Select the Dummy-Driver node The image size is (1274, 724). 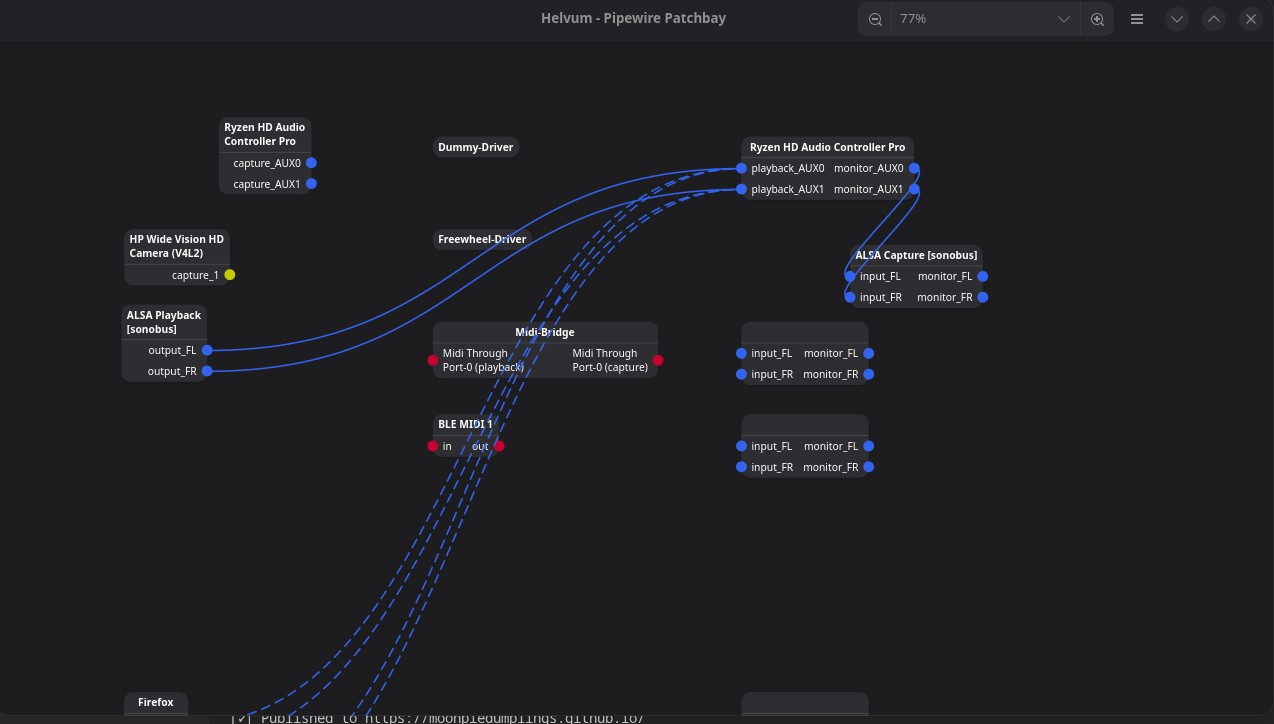pyautogui.click(x=475, y=147)
